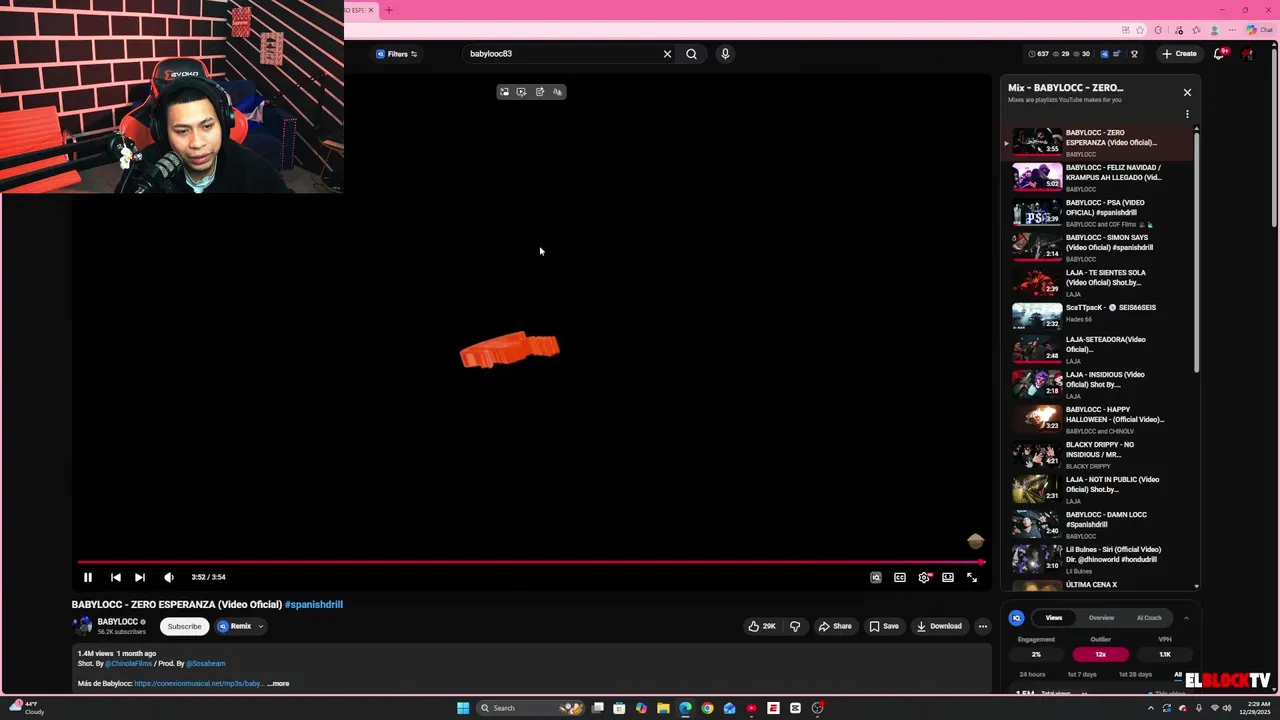The image size is (1280, 720).
Task: Open Mix playlist options three dots
Action: (x=1187, y=114)
